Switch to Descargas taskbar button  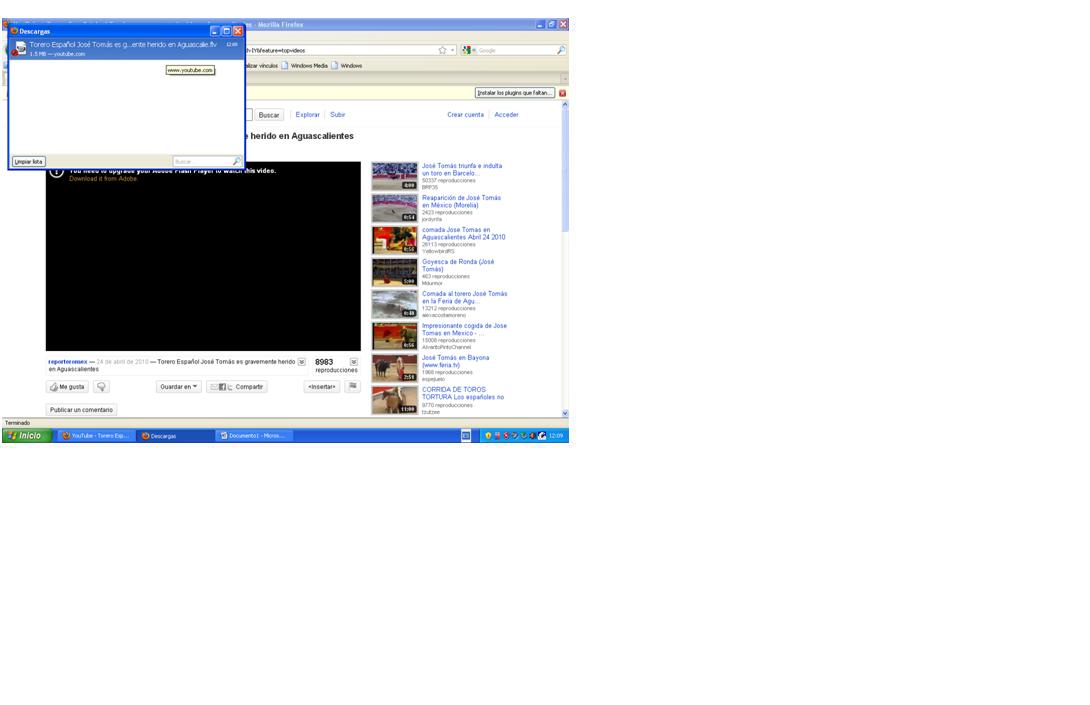click(x=174, y=436)
